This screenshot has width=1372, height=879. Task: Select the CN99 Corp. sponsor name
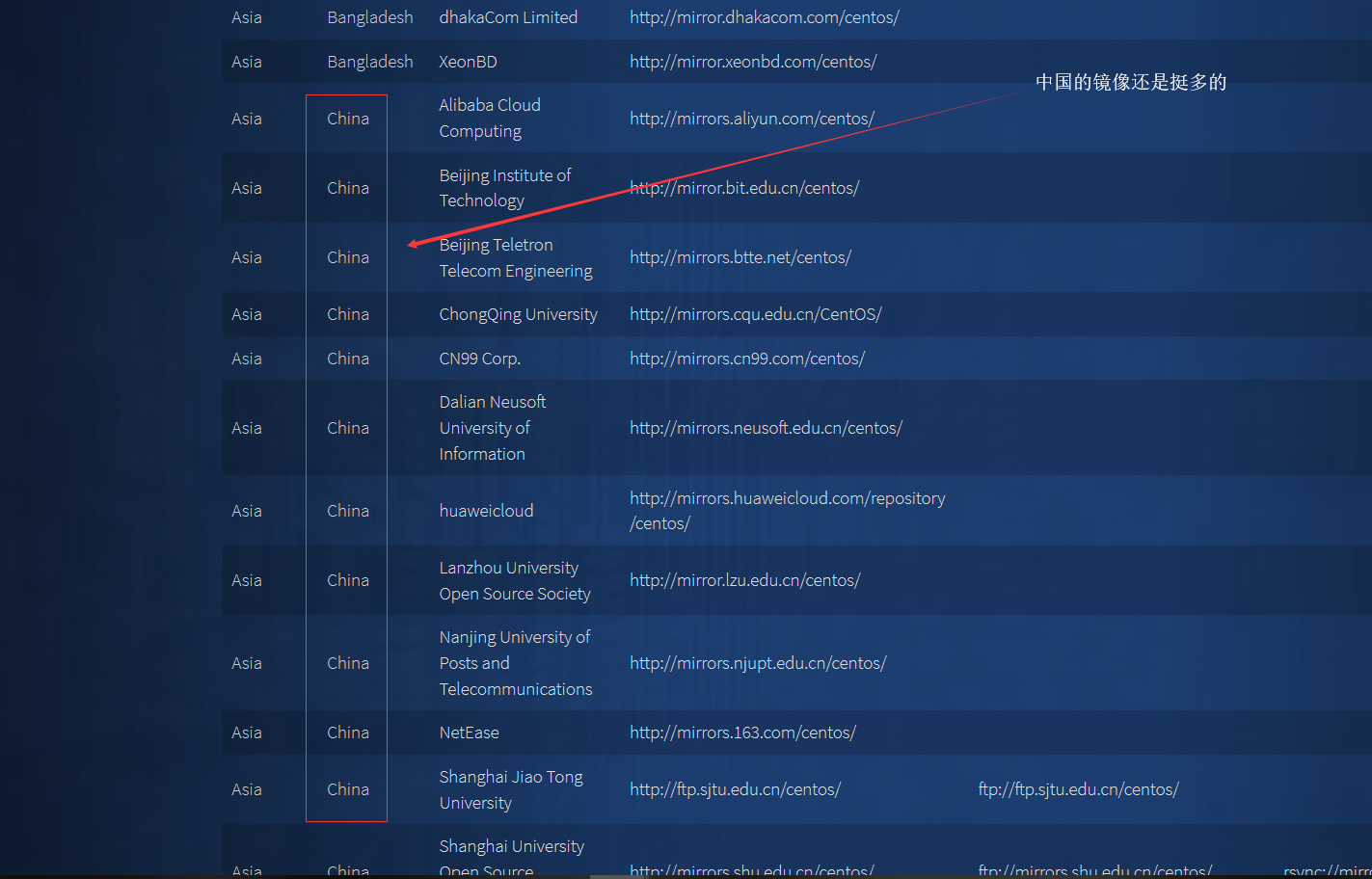point(479,359)
